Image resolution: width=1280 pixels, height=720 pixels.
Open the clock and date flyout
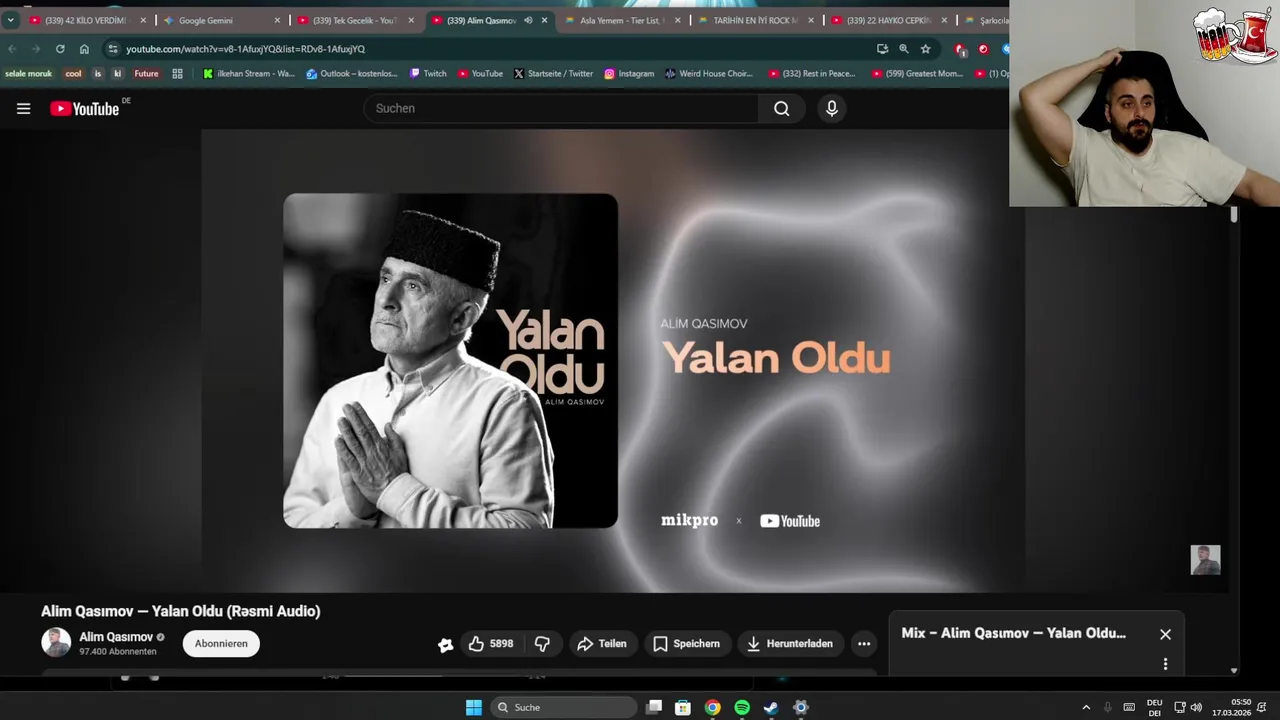(x=1230, y=707)
